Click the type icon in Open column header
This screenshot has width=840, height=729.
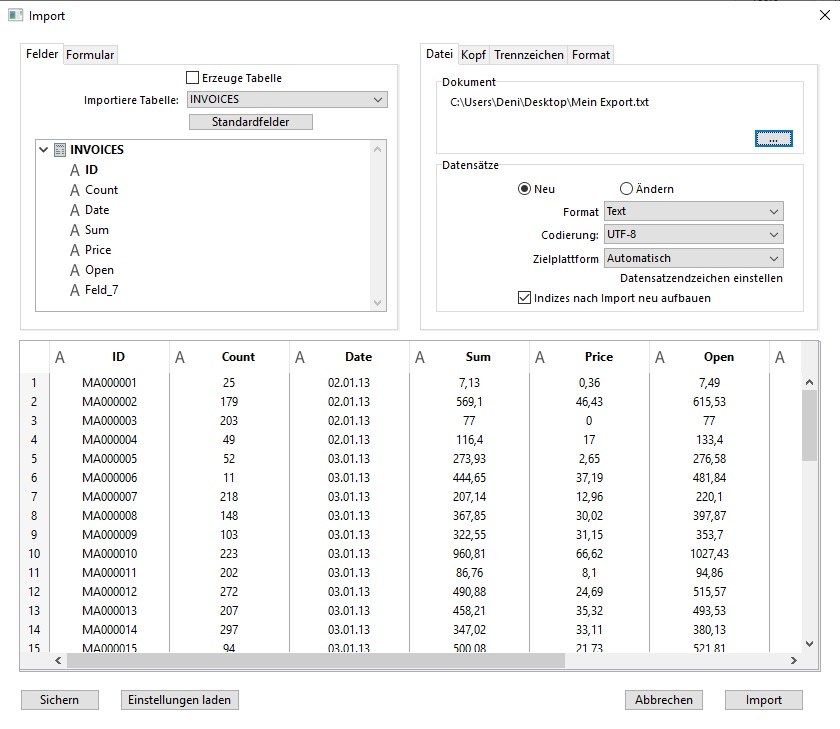pyautogui.click(x=660, y=357)
